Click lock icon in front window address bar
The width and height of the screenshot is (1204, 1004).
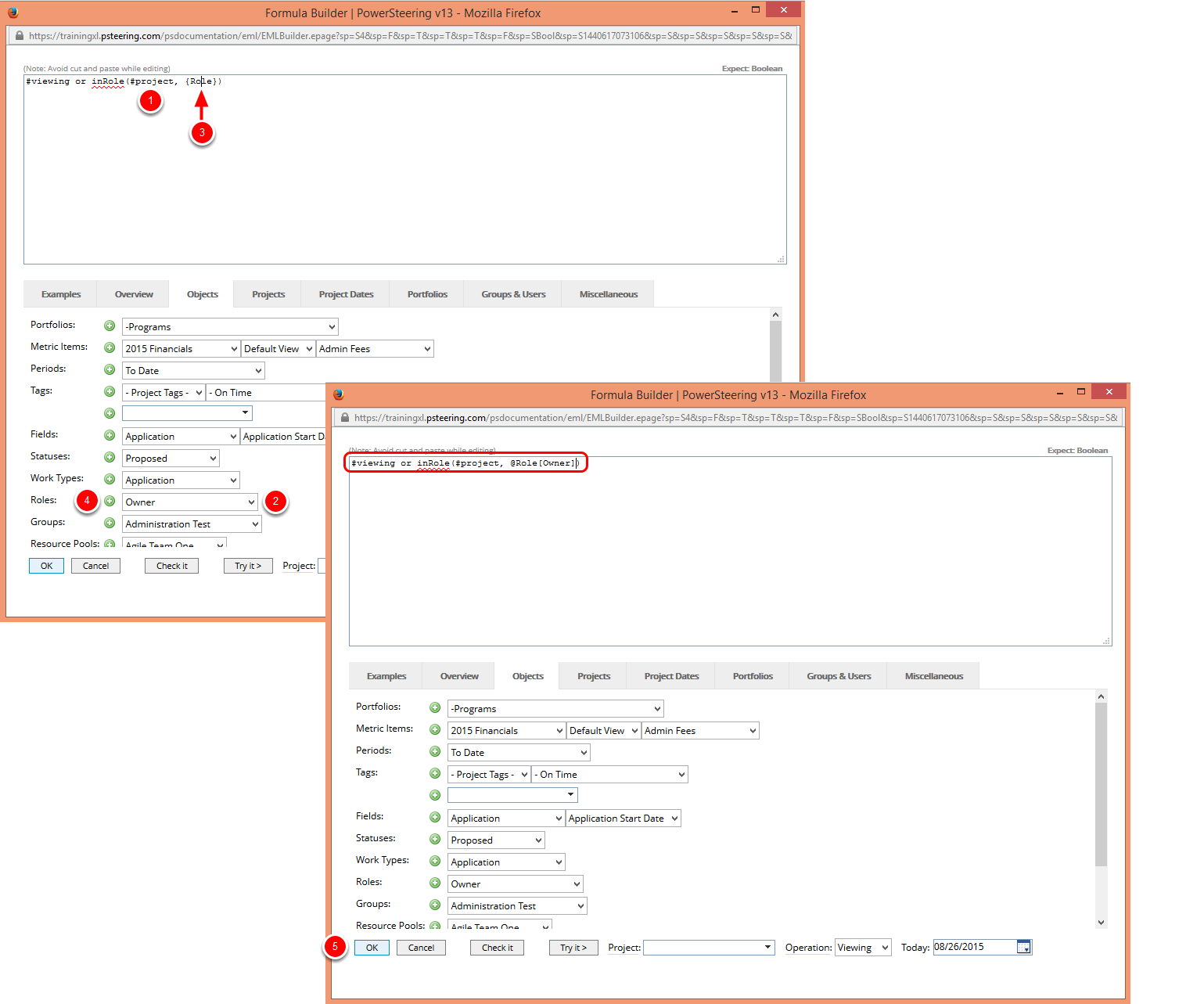(345, 417)
